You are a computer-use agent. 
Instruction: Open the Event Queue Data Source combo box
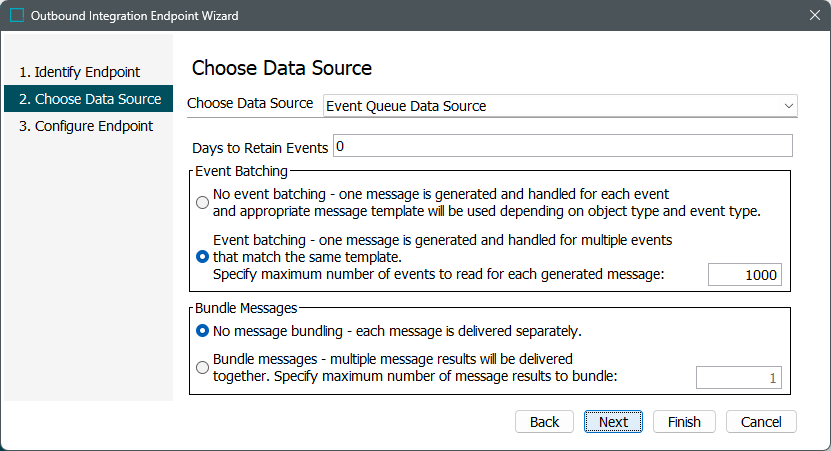(558, 105)
